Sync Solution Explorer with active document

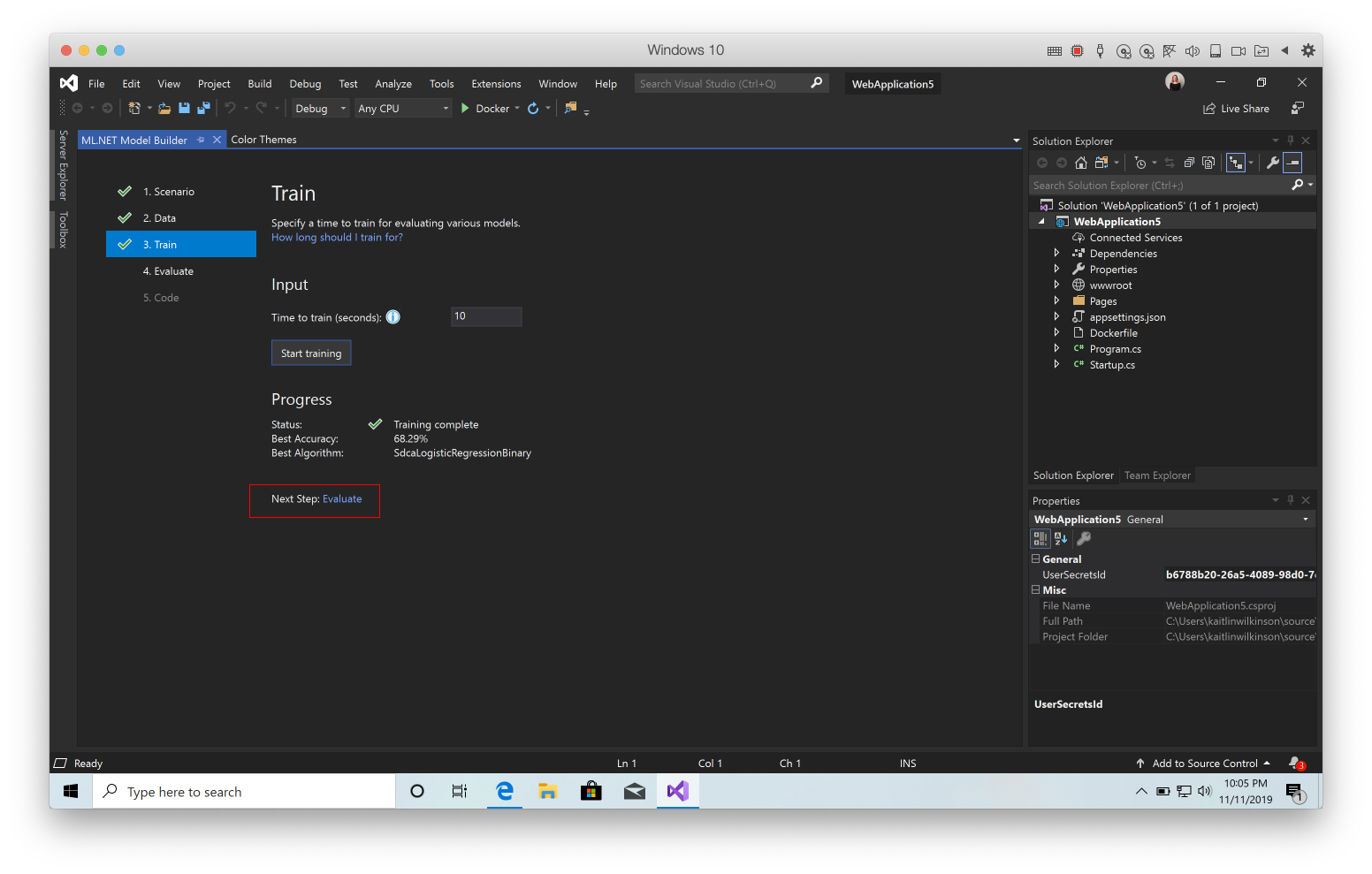coord(1168,163)
